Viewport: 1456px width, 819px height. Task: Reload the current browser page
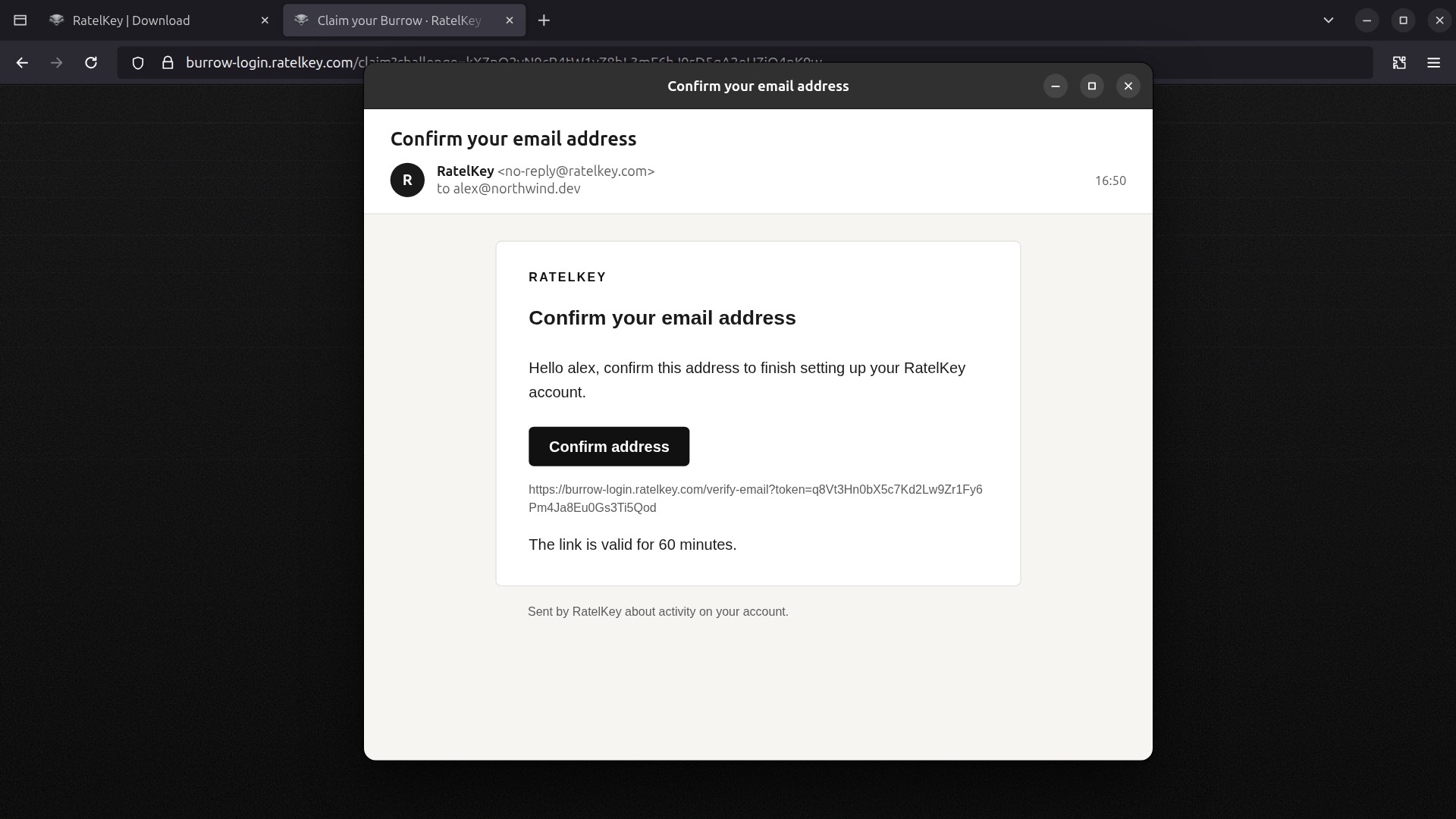pos(91,63)
